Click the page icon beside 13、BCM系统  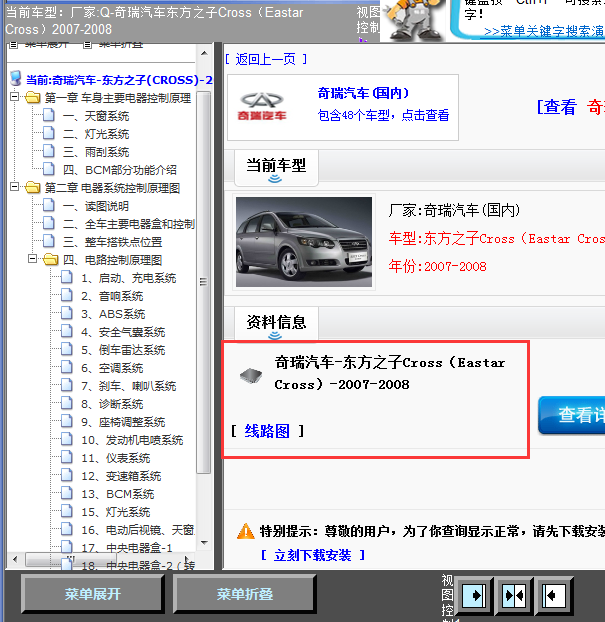(x=67, y=493)
